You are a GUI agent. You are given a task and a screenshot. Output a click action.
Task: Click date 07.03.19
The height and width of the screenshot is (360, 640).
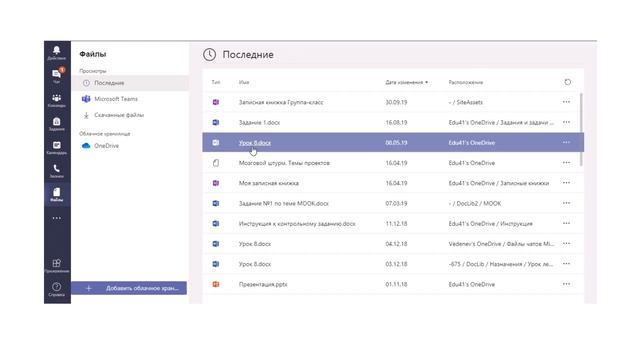(x=396, y=203)
